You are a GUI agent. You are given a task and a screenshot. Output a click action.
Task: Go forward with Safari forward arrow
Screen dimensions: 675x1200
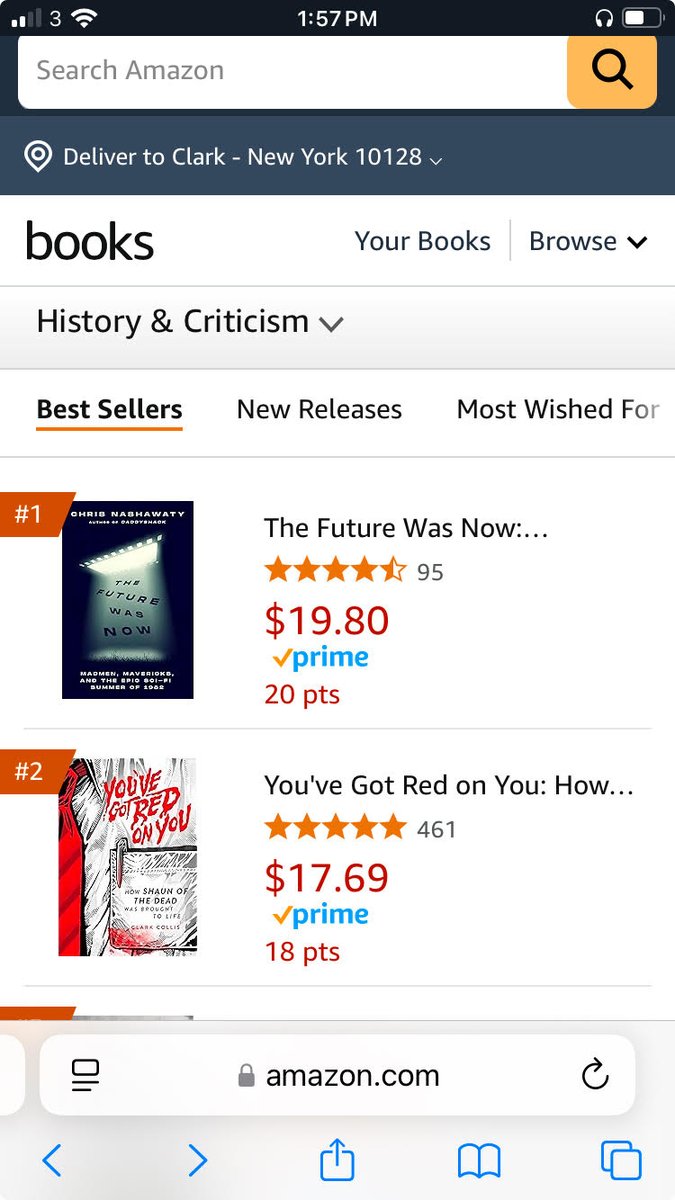[198, 1160]
